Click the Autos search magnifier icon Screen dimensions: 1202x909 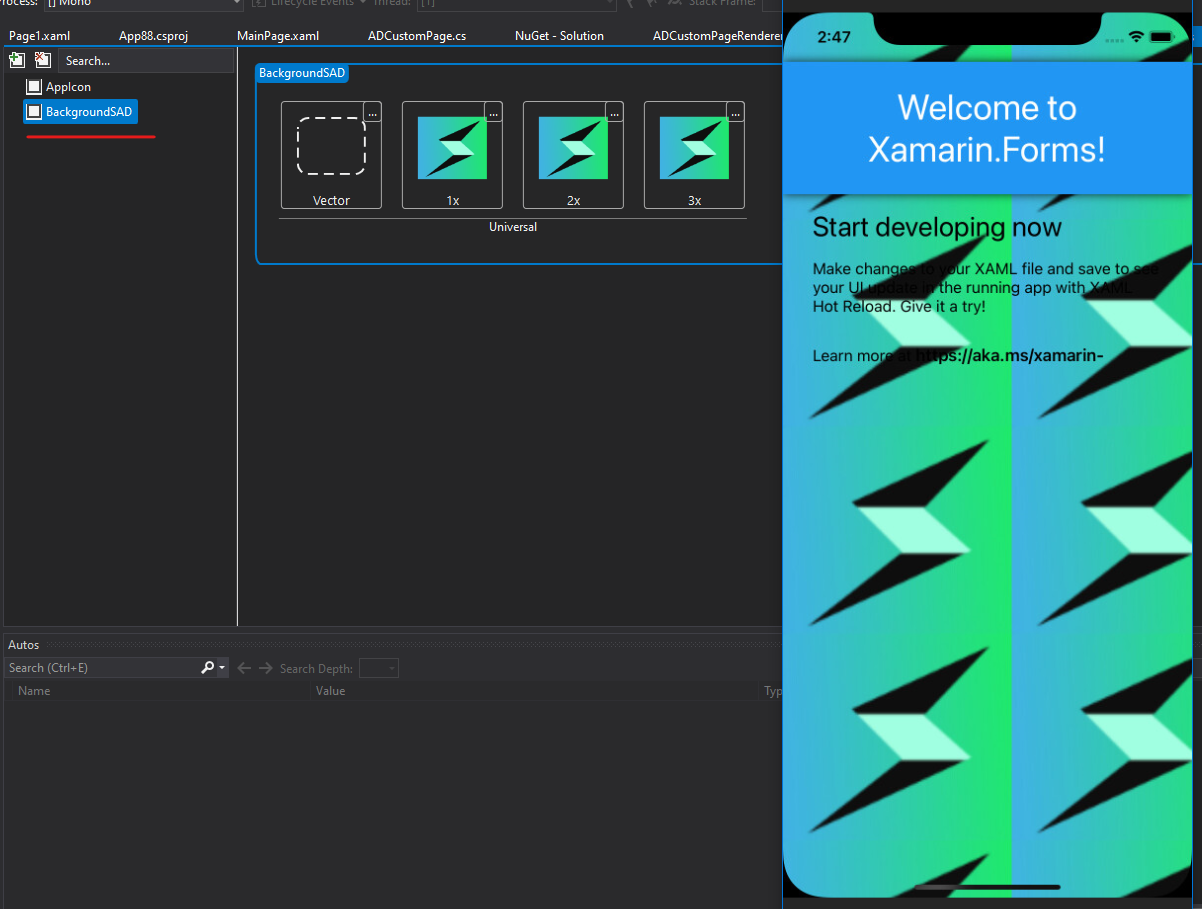(208, 667)
